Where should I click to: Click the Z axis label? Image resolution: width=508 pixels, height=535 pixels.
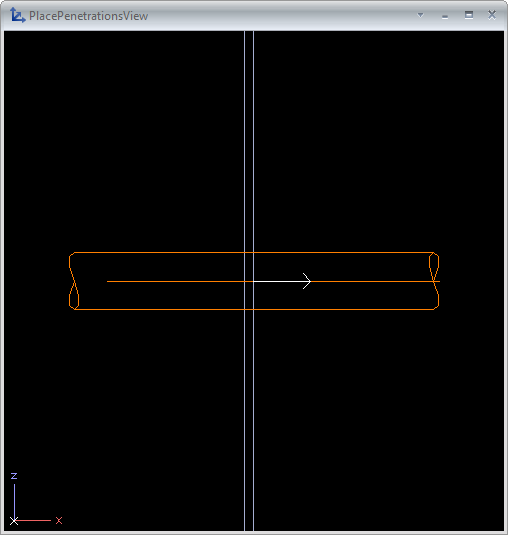click(x=14, y=476)
